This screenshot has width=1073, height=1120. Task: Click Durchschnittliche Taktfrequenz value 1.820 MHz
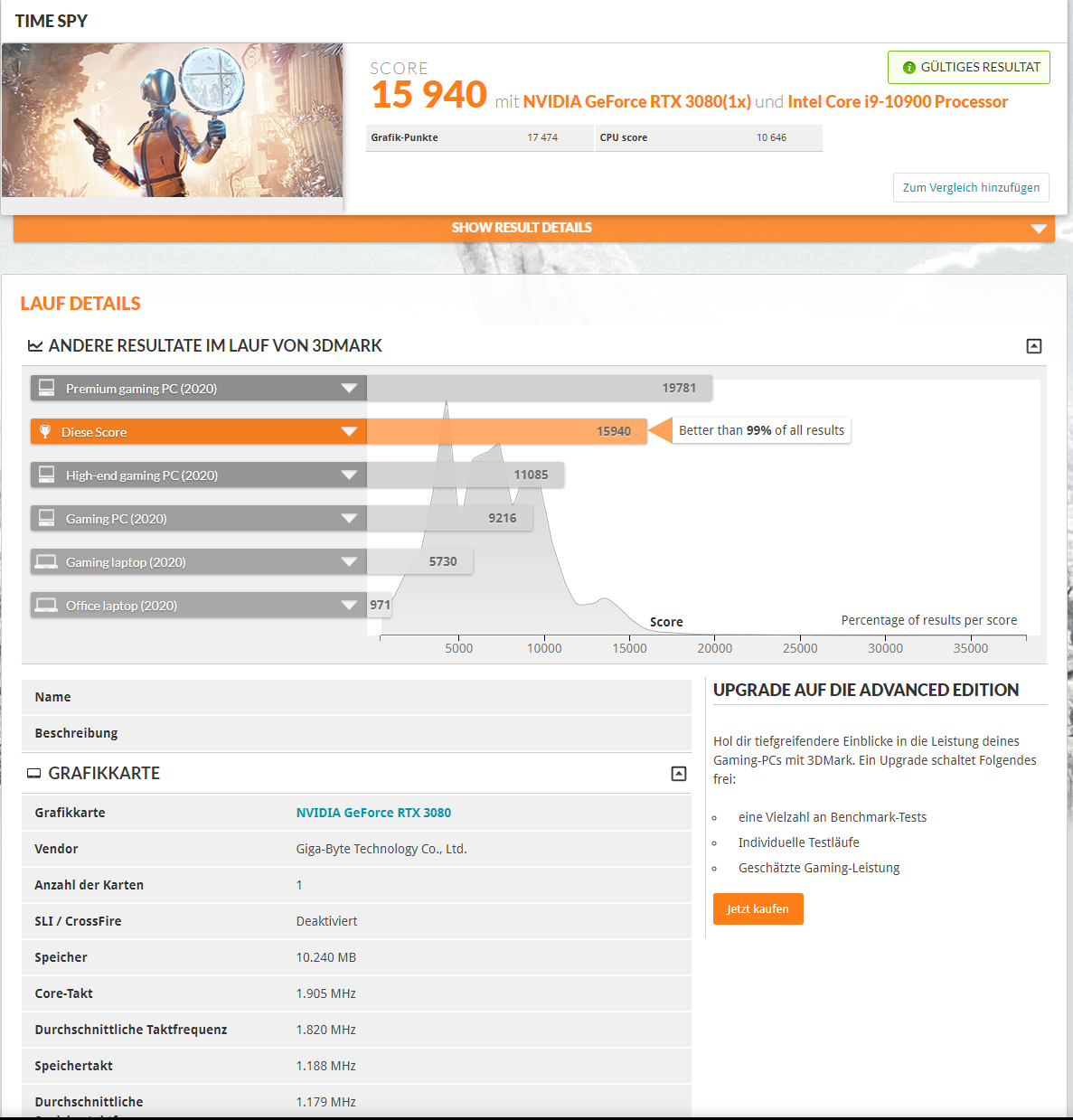pyautogui.click(x=325, y=1030)
